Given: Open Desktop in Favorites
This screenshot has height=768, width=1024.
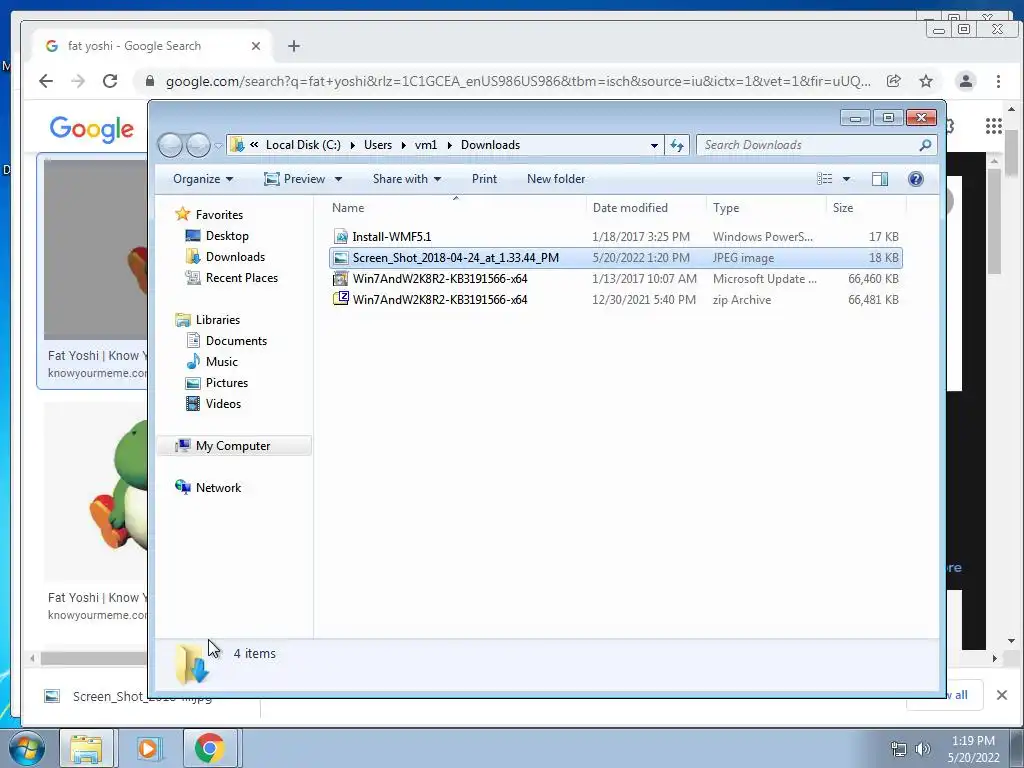Looking at the screenshot, I should (227, 236).
